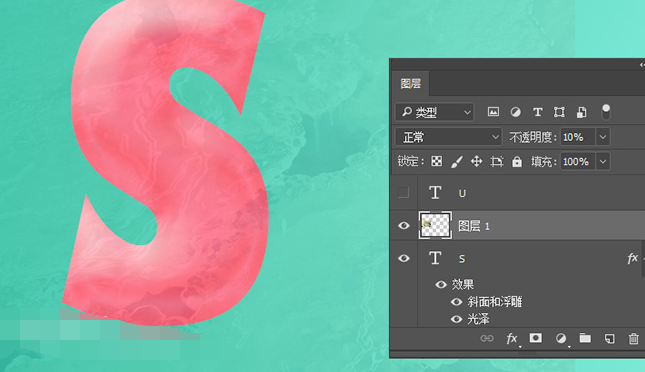
Task: Click the 不透明度 value field showing 10%
Action: point(578,137)
